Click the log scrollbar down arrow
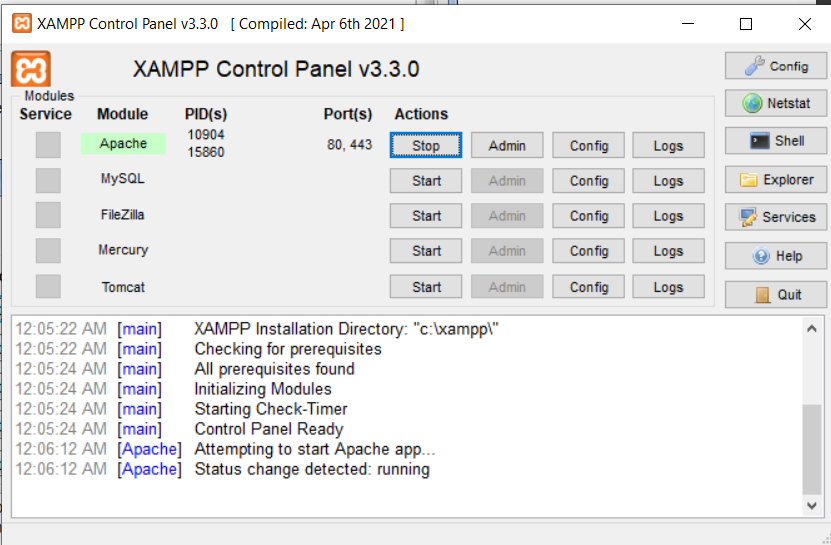This screenshot has width=831, height=545. pos(811,505)
